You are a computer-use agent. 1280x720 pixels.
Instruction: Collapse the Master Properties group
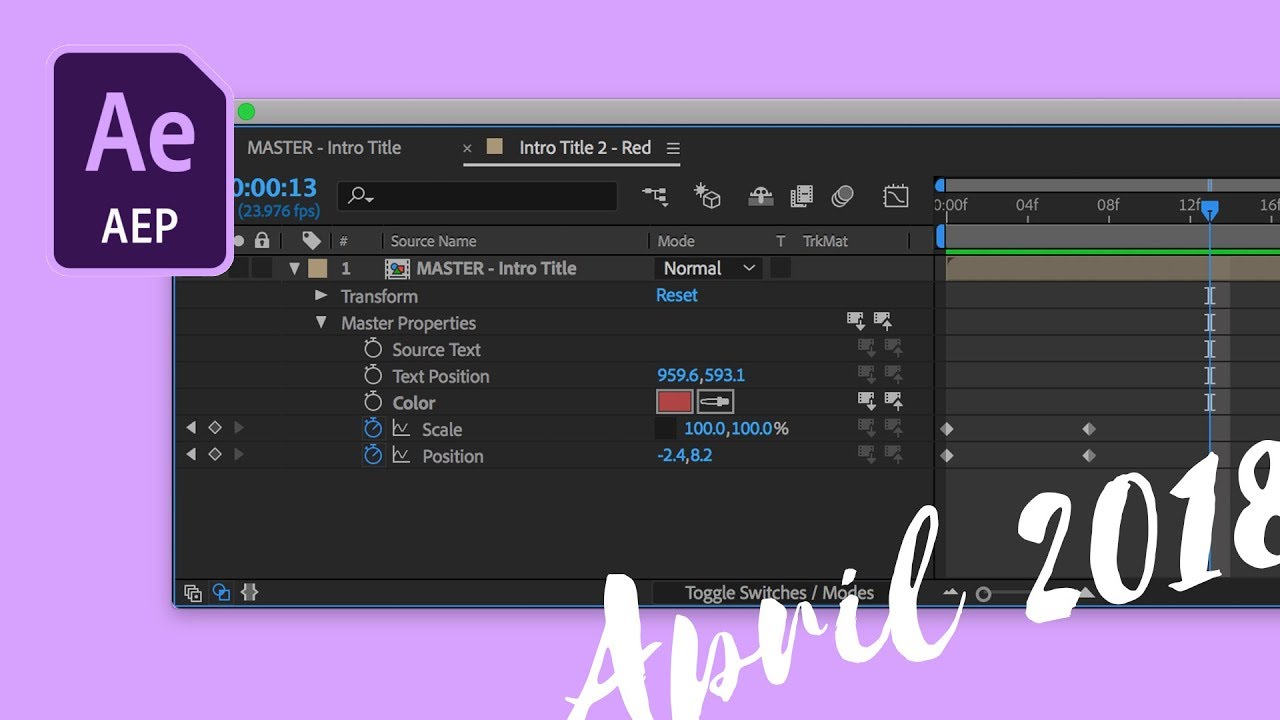point(321,322)
